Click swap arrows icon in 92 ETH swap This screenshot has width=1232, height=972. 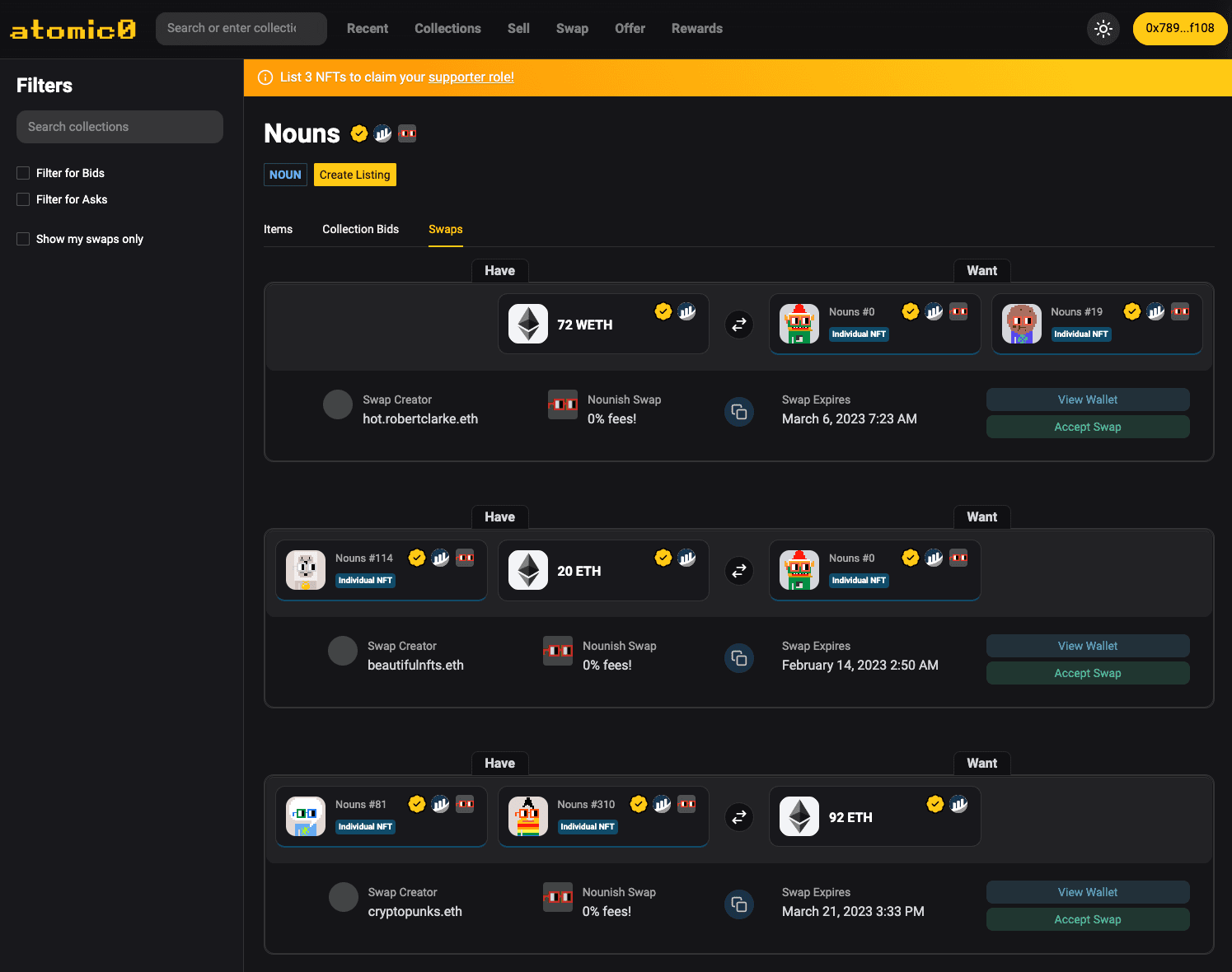tap(739, 817)
